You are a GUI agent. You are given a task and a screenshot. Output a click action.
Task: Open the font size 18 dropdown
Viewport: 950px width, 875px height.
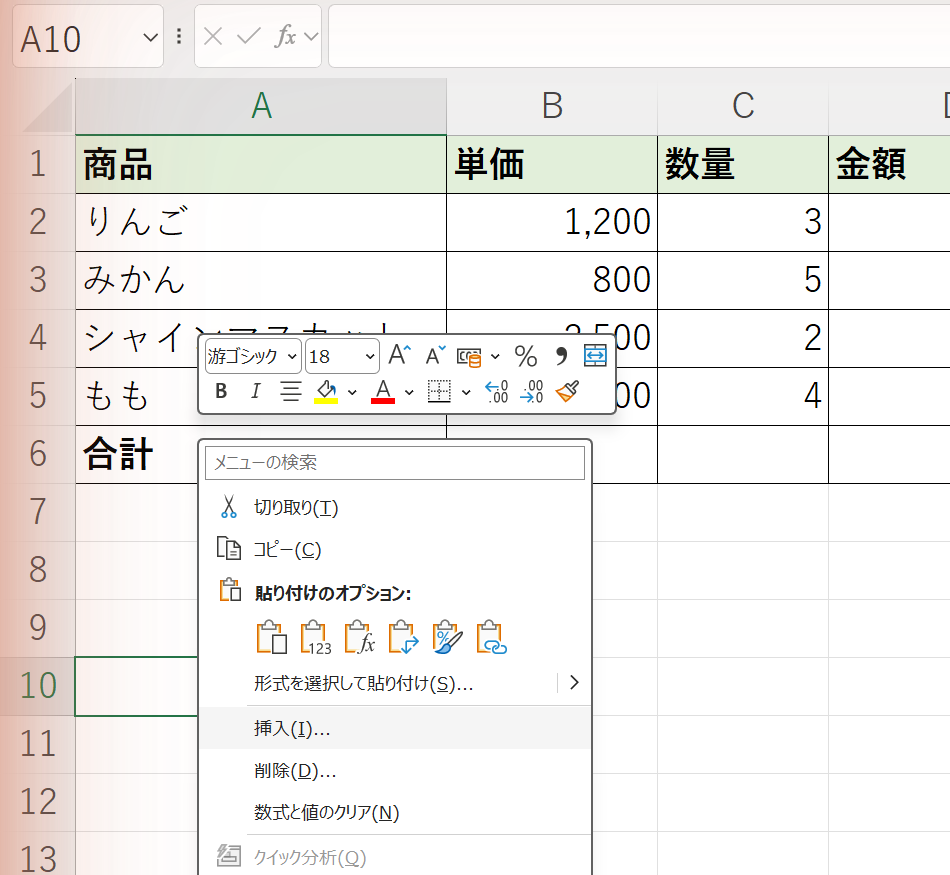(370, 356)
